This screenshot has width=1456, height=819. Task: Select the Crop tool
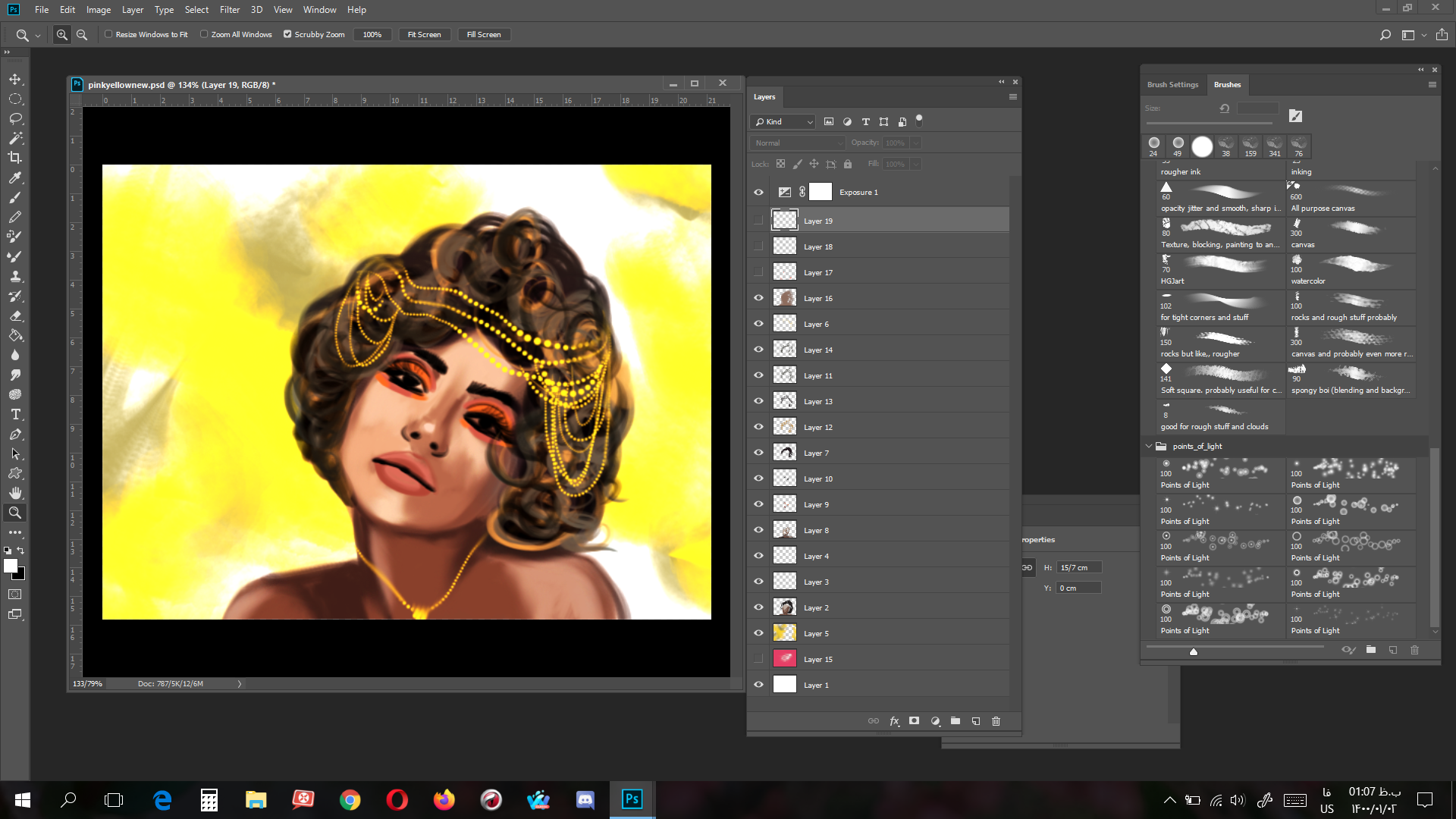tap(15, 158)
